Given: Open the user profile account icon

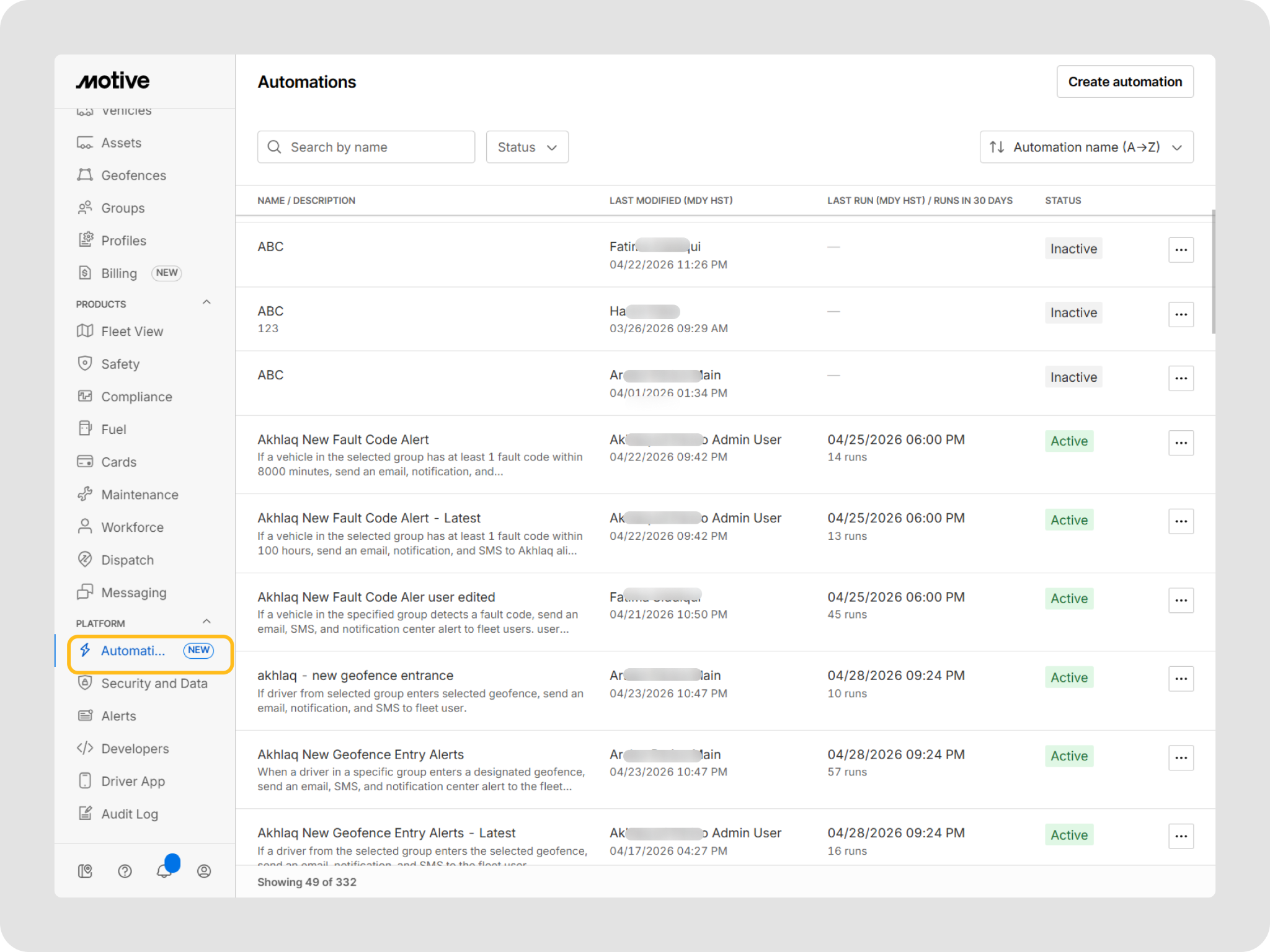Looking at the screenshot, I should tap(204, 871).
